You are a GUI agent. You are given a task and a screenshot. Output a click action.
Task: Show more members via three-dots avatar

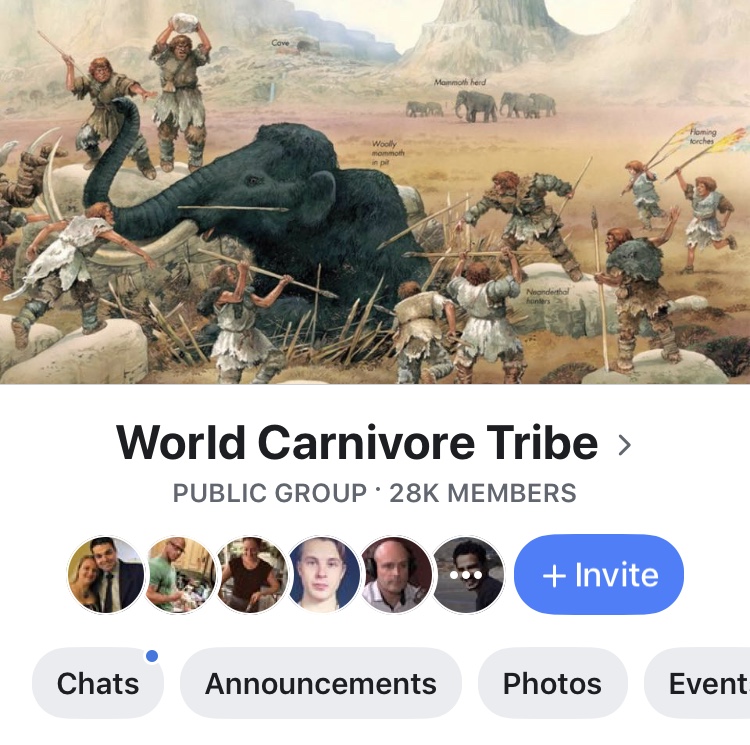[467, 574]
